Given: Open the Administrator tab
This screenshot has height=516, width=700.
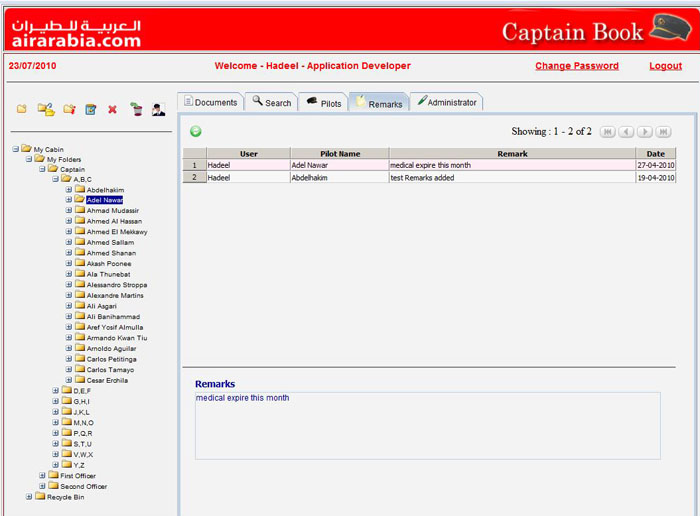Looking at the screenshot, I should point(446,102).
